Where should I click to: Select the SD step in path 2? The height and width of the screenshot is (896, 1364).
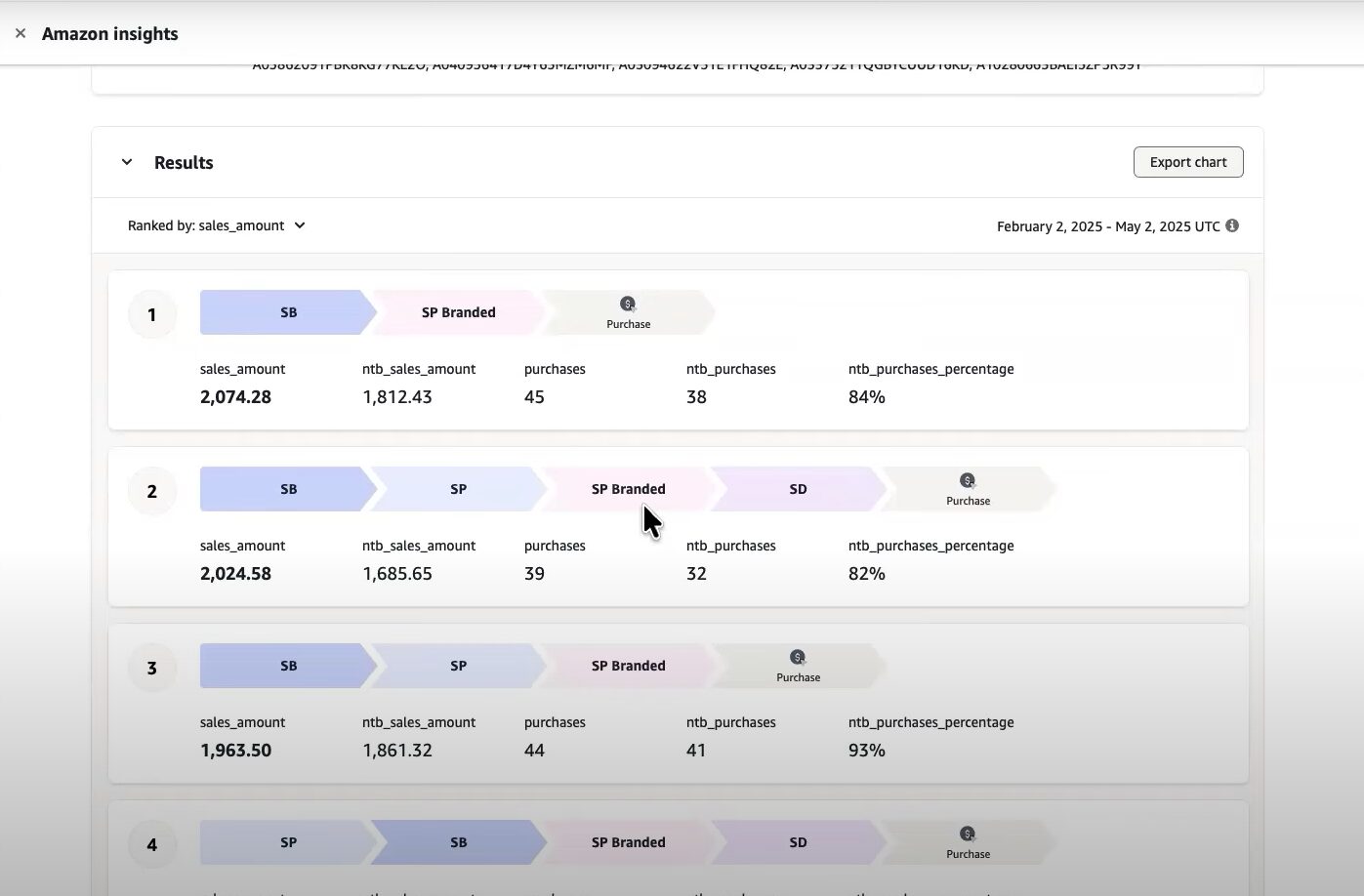pyautogui.click(x=798, y=489)
